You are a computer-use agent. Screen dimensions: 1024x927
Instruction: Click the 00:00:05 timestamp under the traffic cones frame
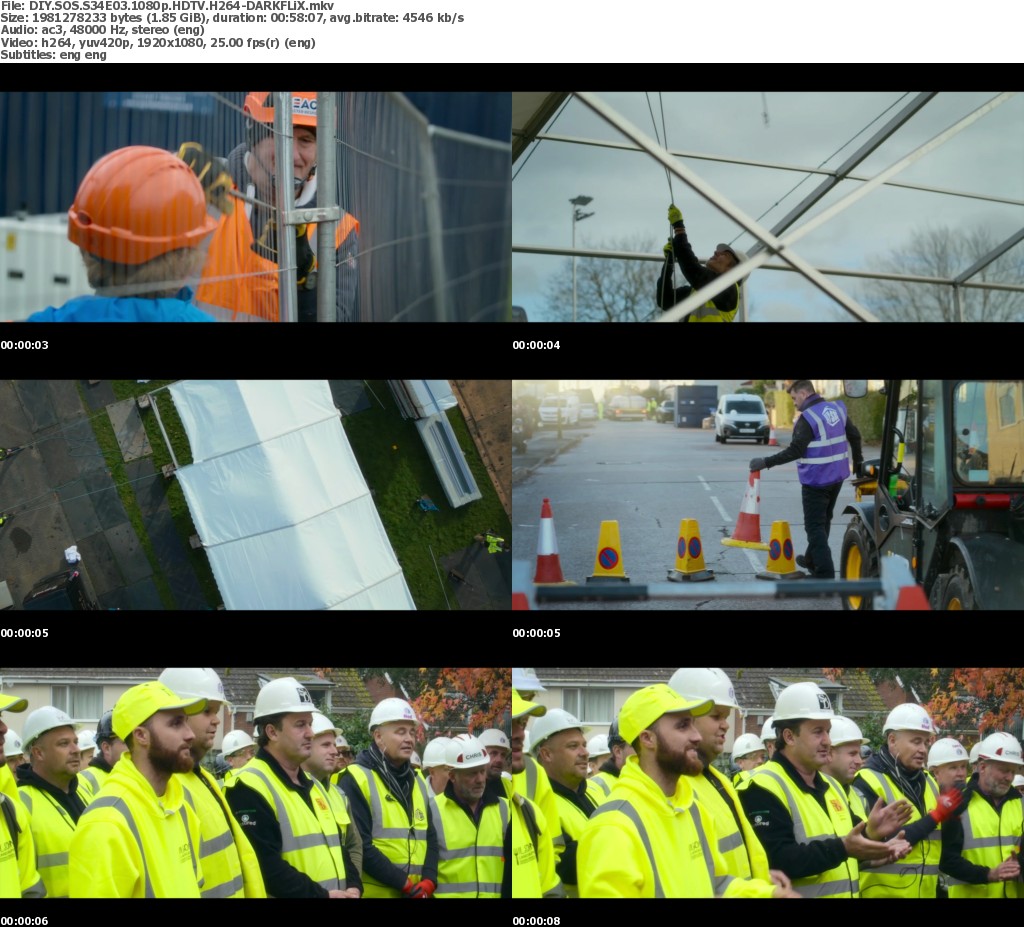click(537, 633)
